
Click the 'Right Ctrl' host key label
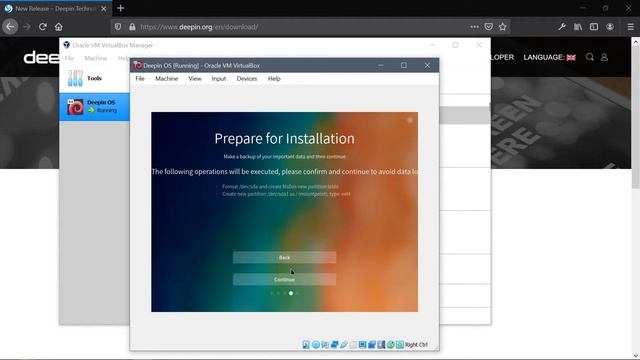(x=416, y=345)
